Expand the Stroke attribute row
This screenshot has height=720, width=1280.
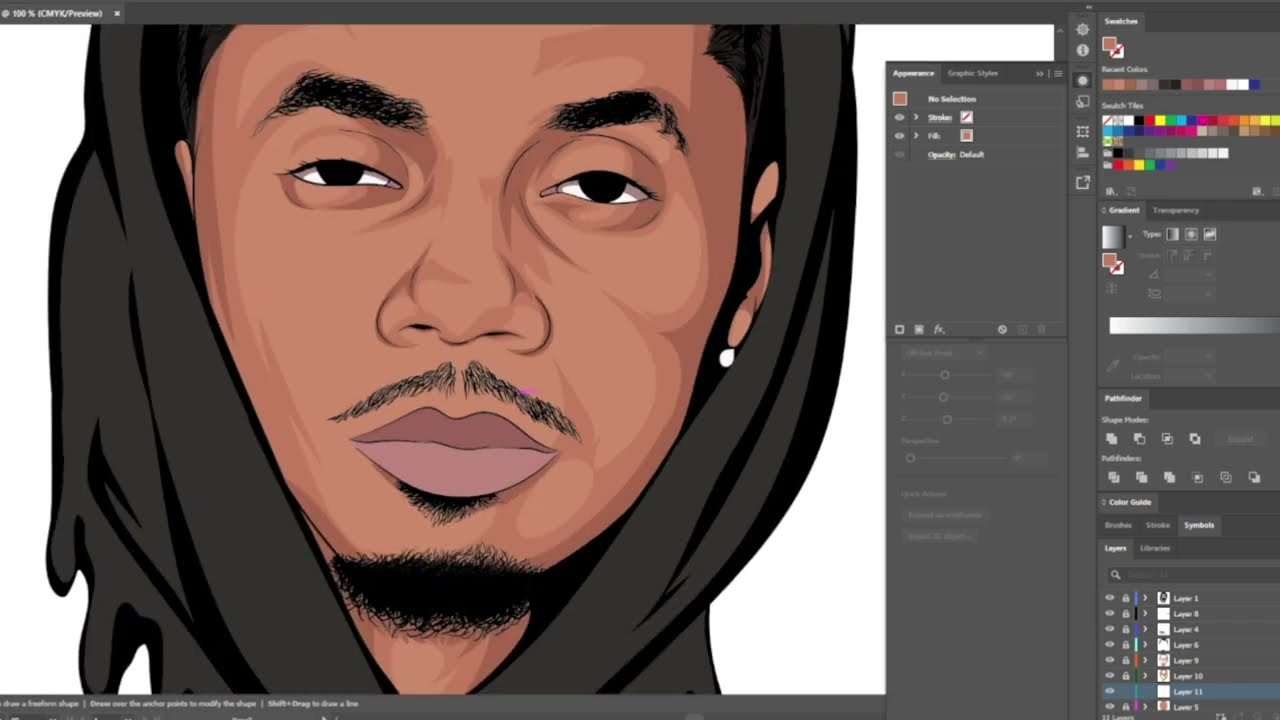click(x=916, y=117)
